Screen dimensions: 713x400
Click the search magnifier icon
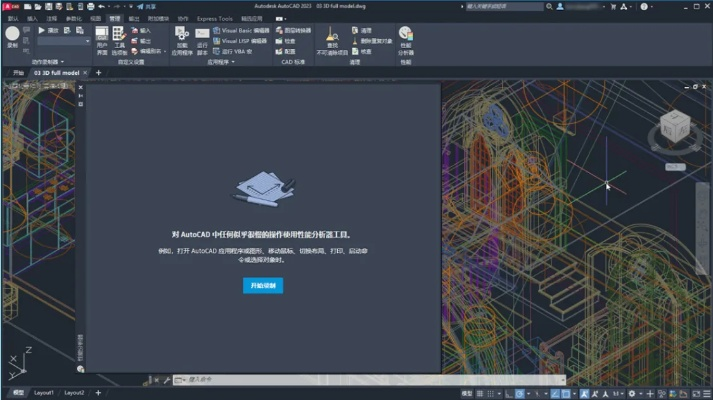(x=549, y=6)
